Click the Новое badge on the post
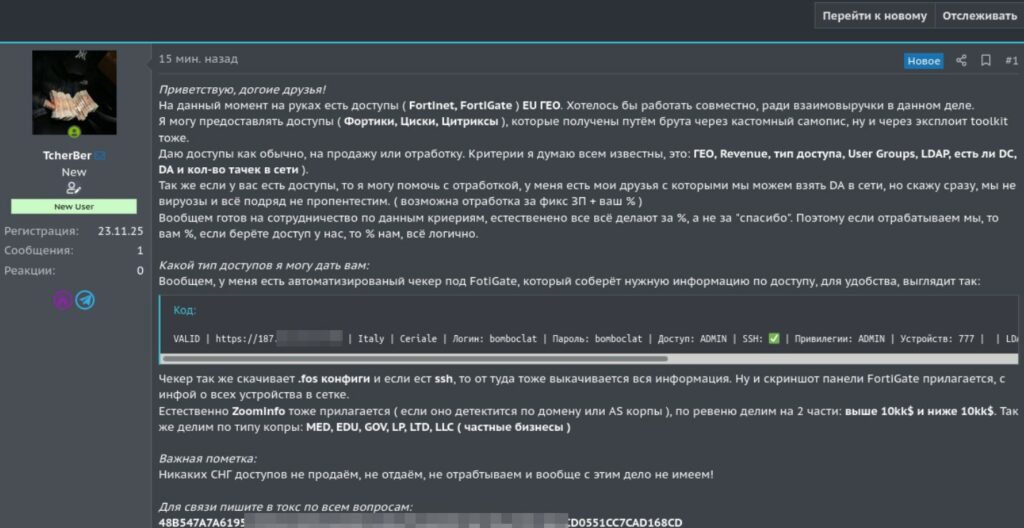This screenshot has width=1024, height=528. (x=923, y=61)
